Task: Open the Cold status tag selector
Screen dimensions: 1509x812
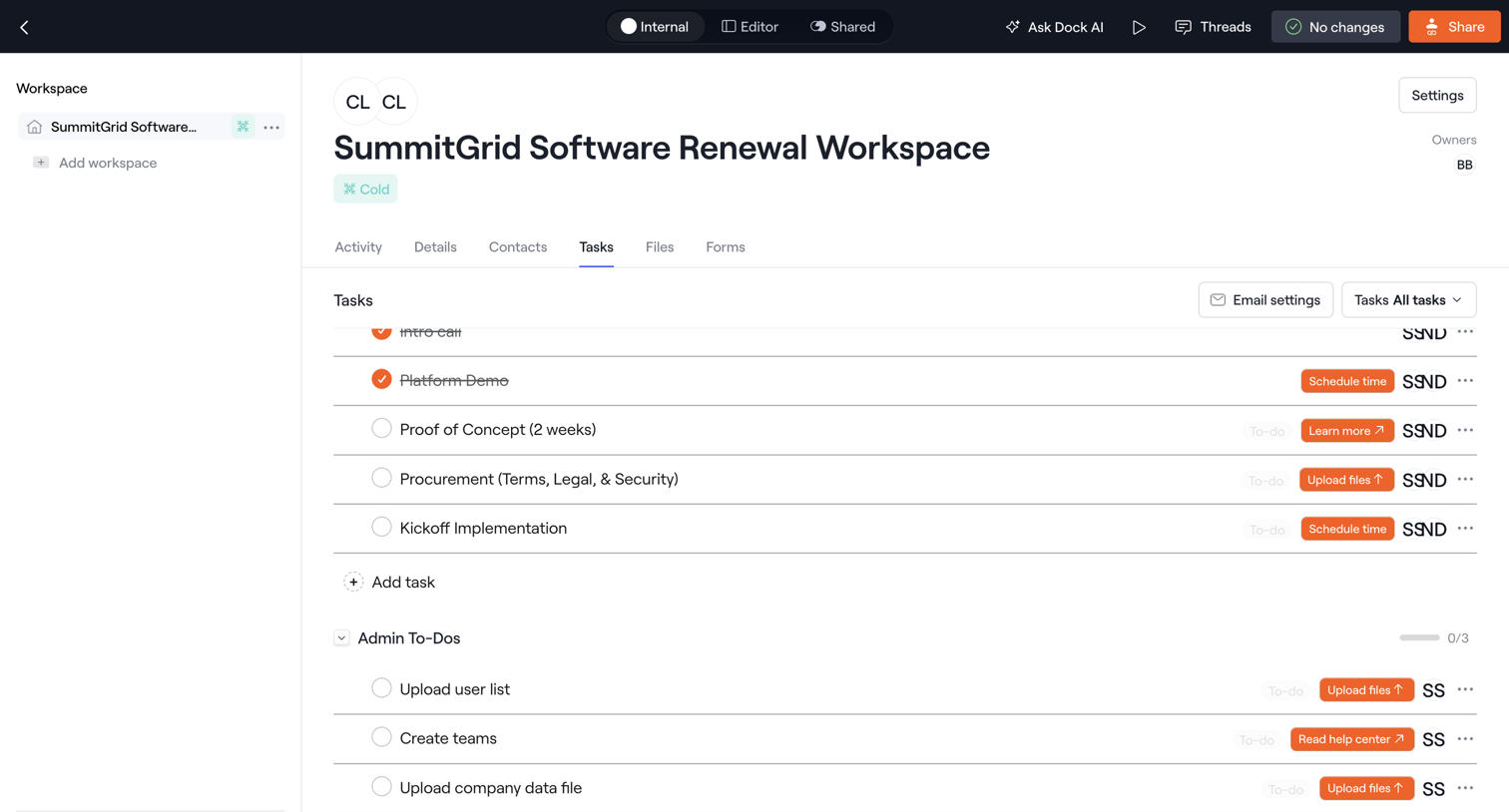Action: point(365,189)
